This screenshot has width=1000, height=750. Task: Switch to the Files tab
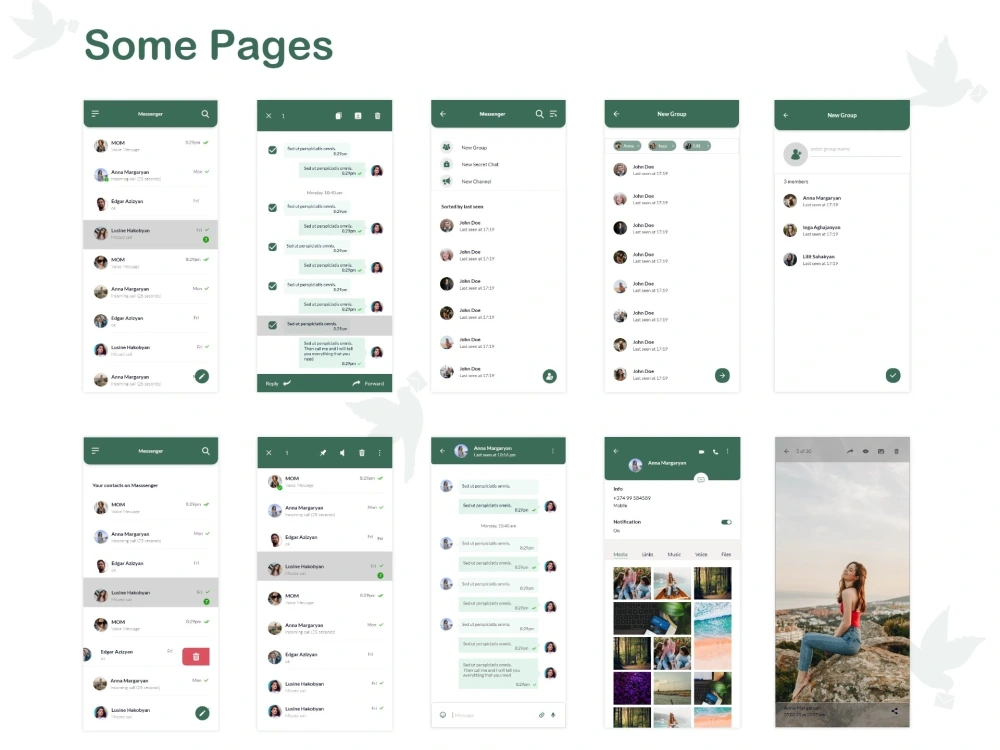(726, 555)
